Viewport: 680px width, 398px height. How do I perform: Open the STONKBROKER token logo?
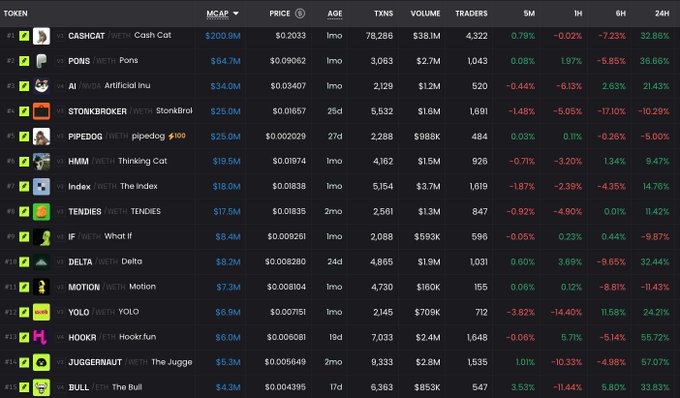tap(41, 111)
